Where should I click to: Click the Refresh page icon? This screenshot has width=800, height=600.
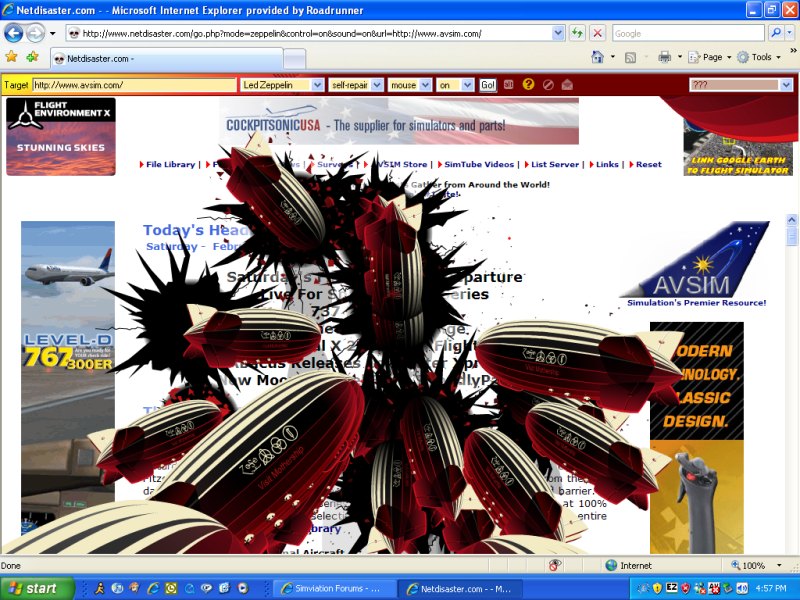(x=577, y=34)
